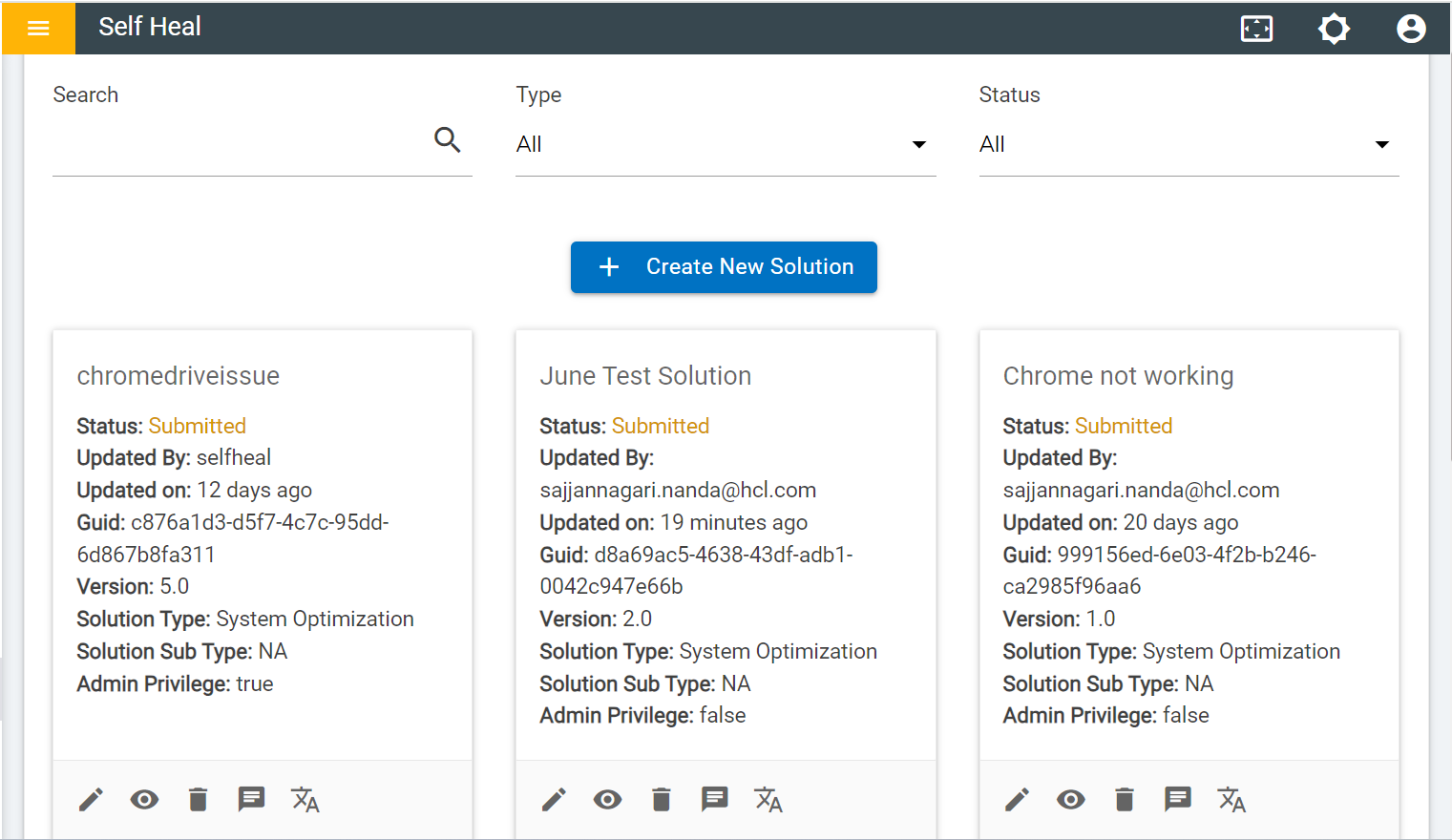Edit the chromedriveissue solution with pencil
Image resolution: width=1452 pixels, height=840 pixels.
click(x=91, y=800)
